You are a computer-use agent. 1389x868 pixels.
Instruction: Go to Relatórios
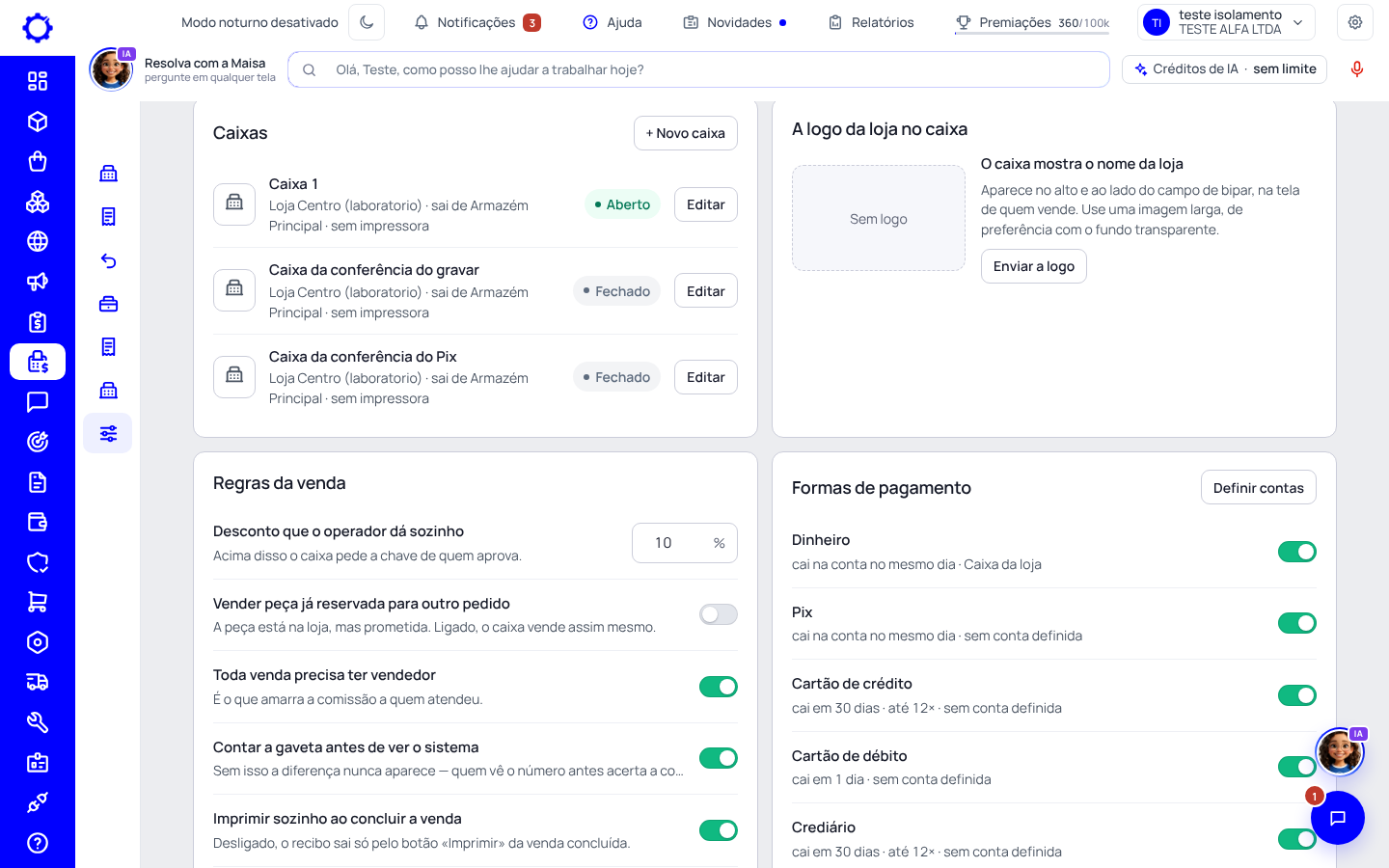pos(871,22)
